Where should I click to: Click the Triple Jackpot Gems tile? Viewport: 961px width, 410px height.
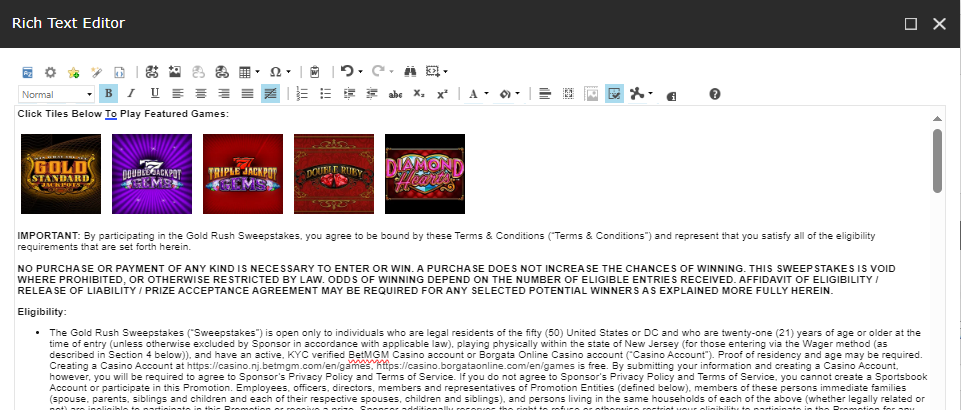(243, 174)
